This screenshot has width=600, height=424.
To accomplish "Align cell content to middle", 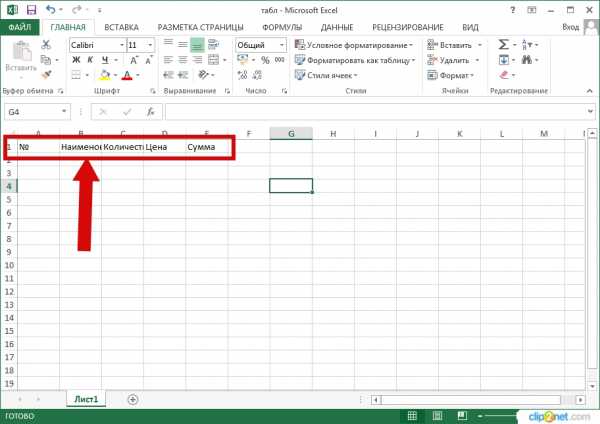I will click(x=183, y=44).
